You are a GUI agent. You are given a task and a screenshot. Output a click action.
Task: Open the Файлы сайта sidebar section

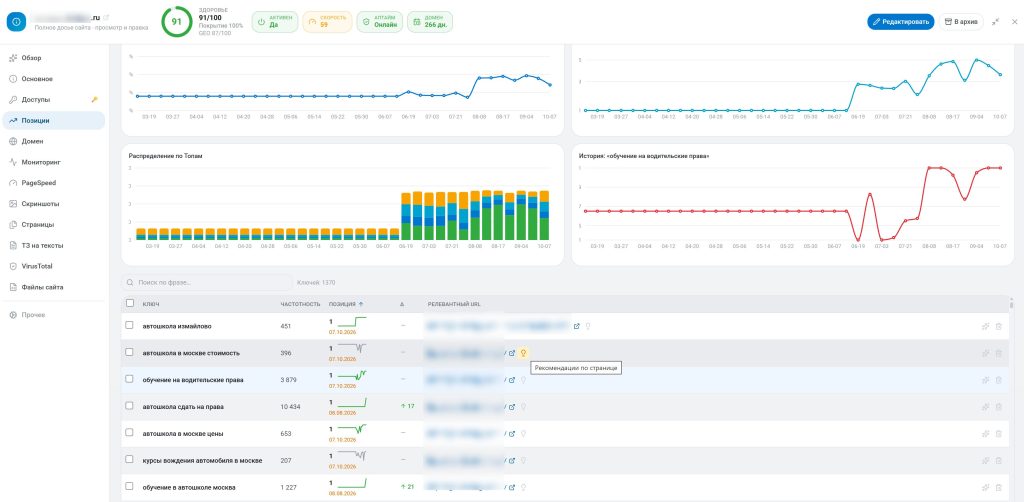coord(54,287)
